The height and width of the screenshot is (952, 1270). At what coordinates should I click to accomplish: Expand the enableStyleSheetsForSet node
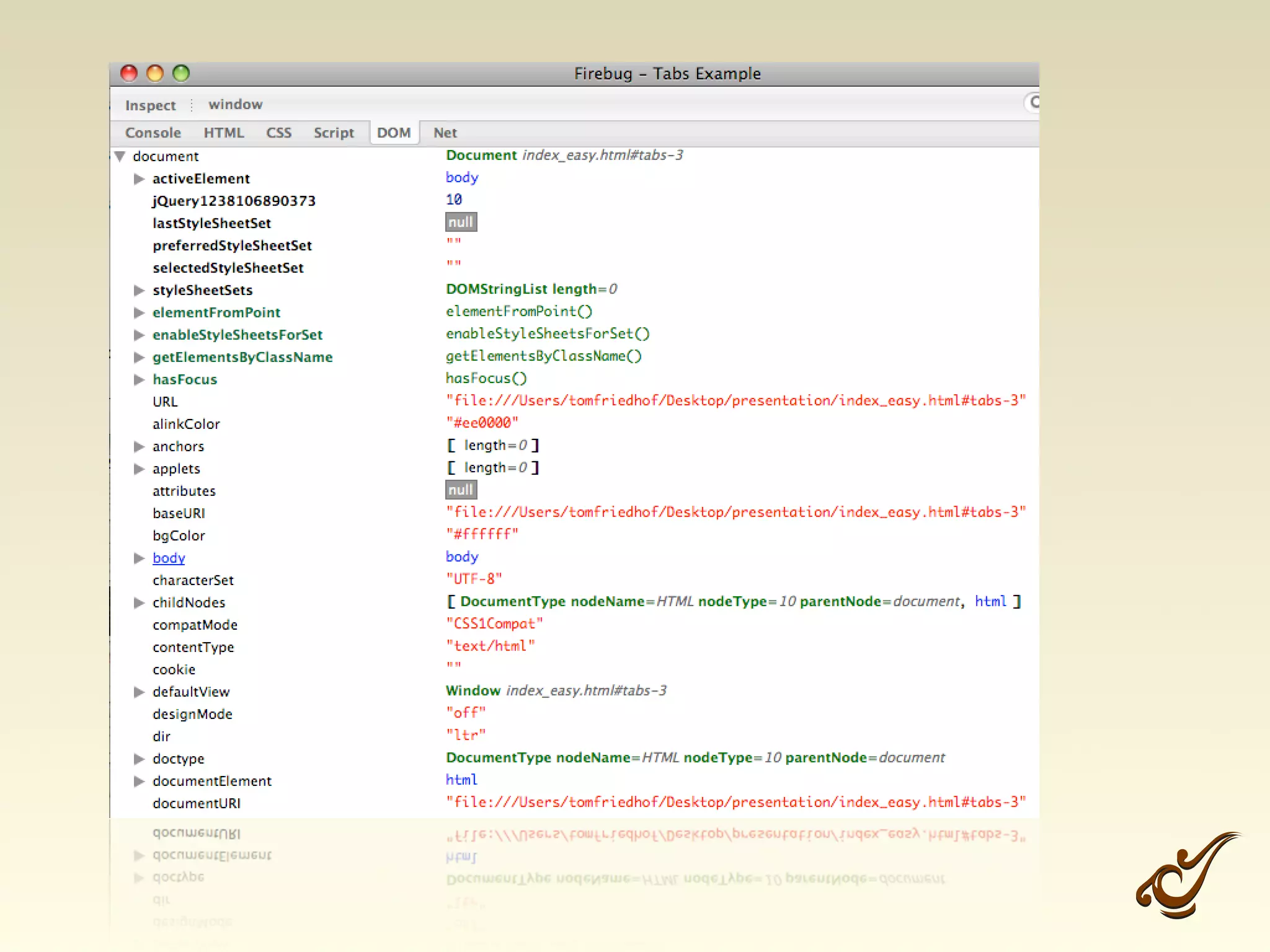140,335
